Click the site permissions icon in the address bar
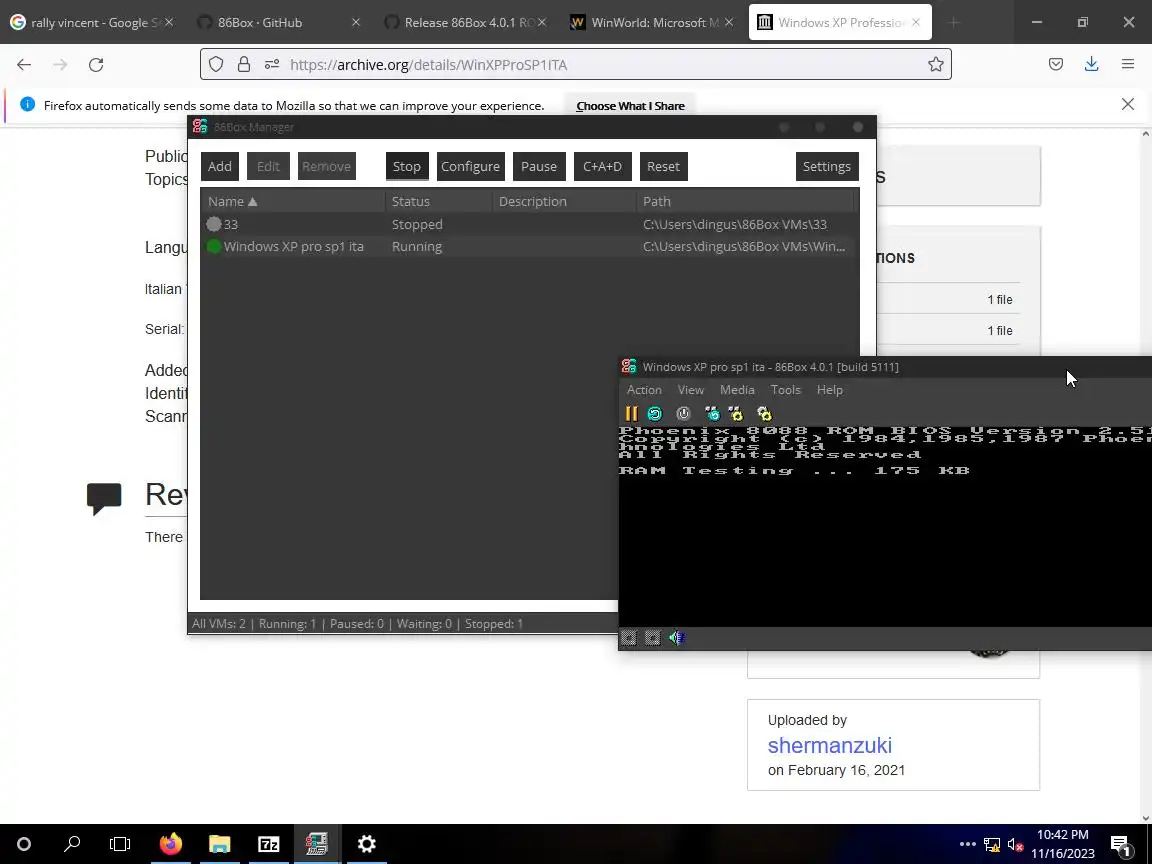Viewport: 1152px width, 864px height. click(272, 65)
